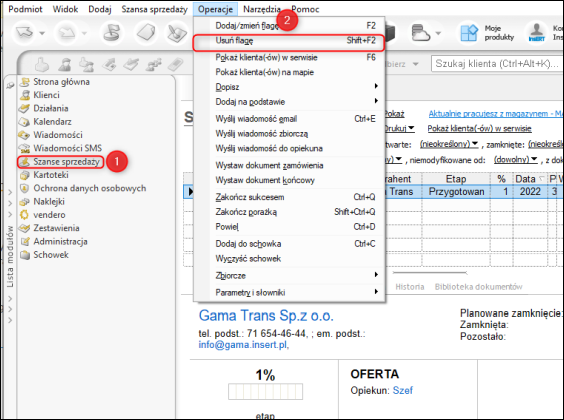
Task: Click the info@gama.insert.pl email link
Action: [x=242, y=345]
